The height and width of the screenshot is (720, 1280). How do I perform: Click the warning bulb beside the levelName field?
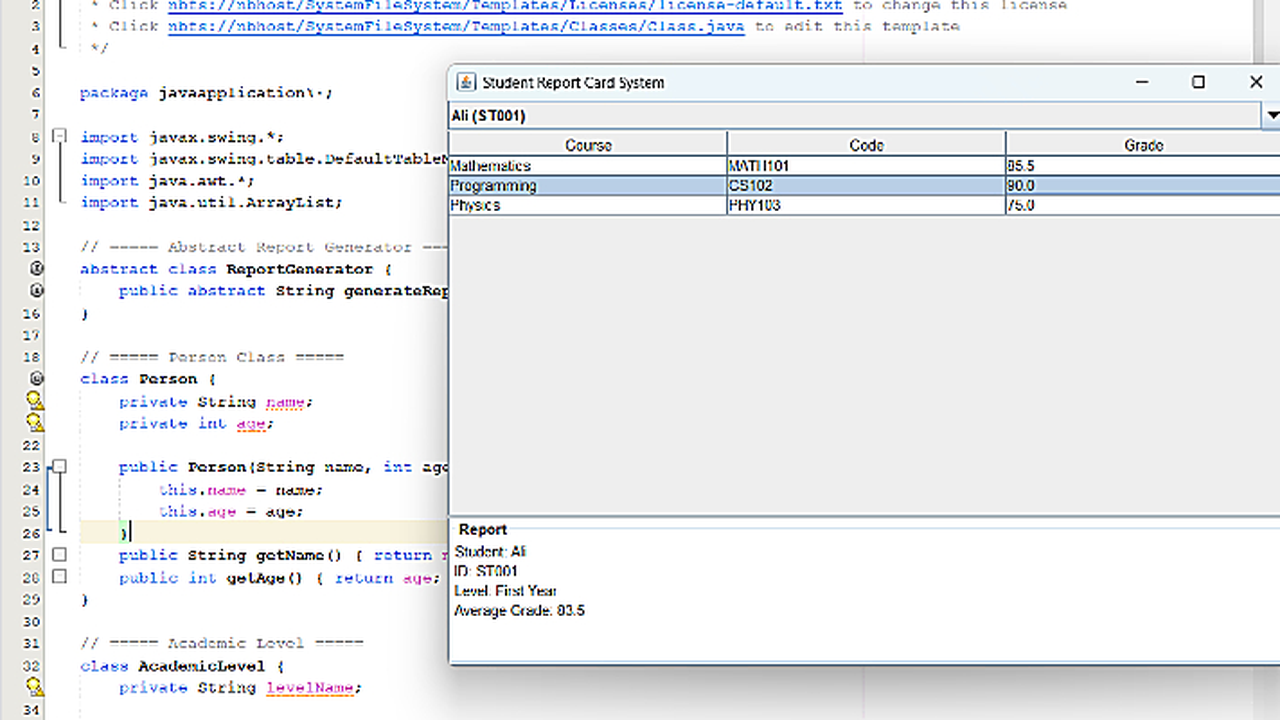tap(34, 687)
